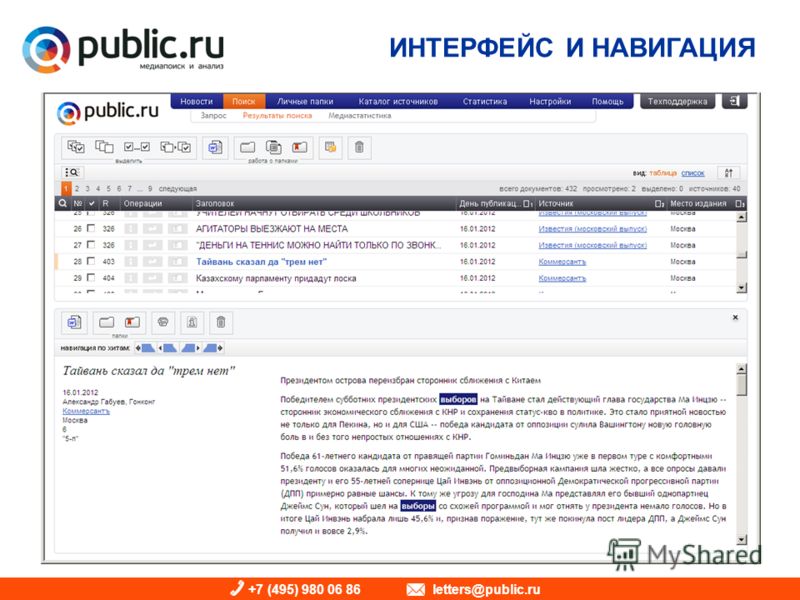Tick the checkbox for row 29 Казахскому парламенту
The width and height of the screenshot is (800, 600).
pyautogui.click(x=91, y=278)
